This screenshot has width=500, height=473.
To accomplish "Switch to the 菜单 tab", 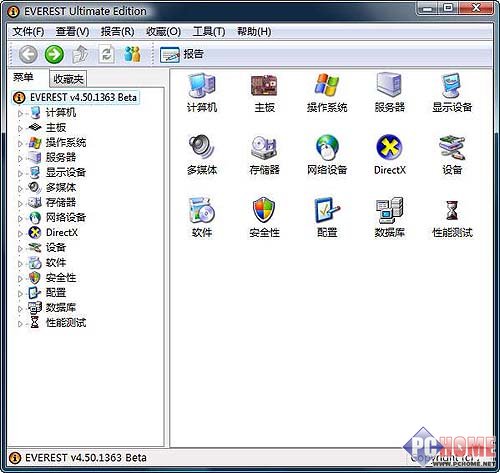I will click(23, 77).
